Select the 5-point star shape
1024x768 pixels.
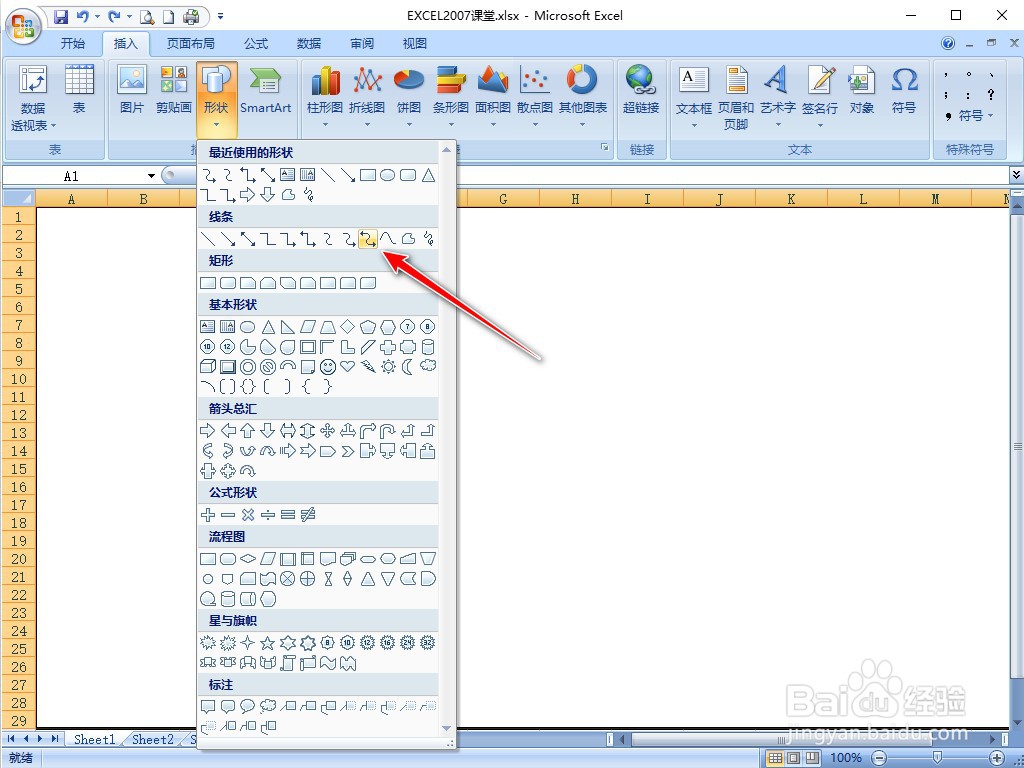tap(267, 643)
